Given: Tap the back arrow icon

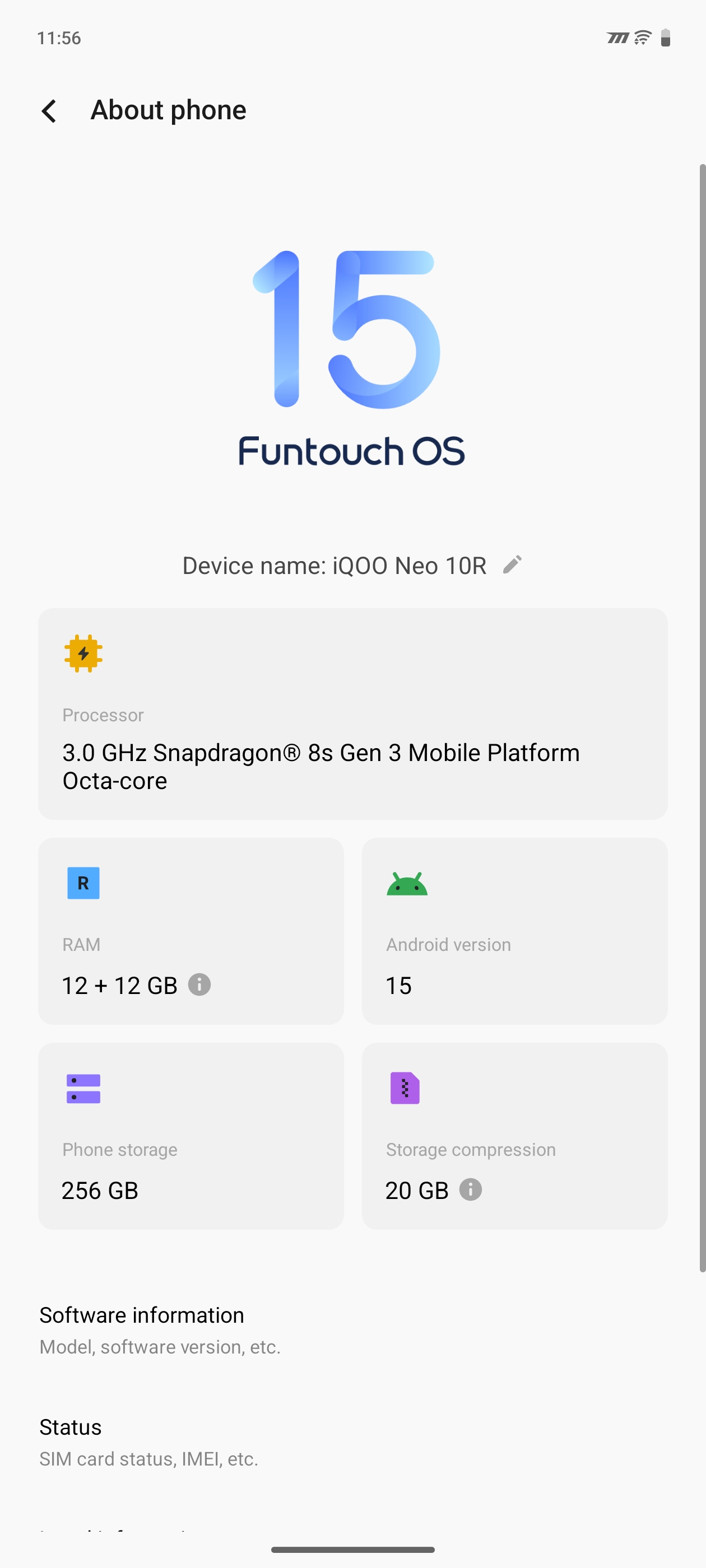Looking at the screenshot, I should coord(49,111).
